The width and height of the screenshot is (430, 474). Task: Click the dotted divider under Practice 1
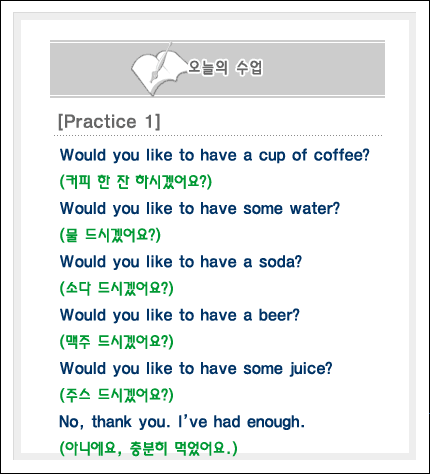click(218, 136)
